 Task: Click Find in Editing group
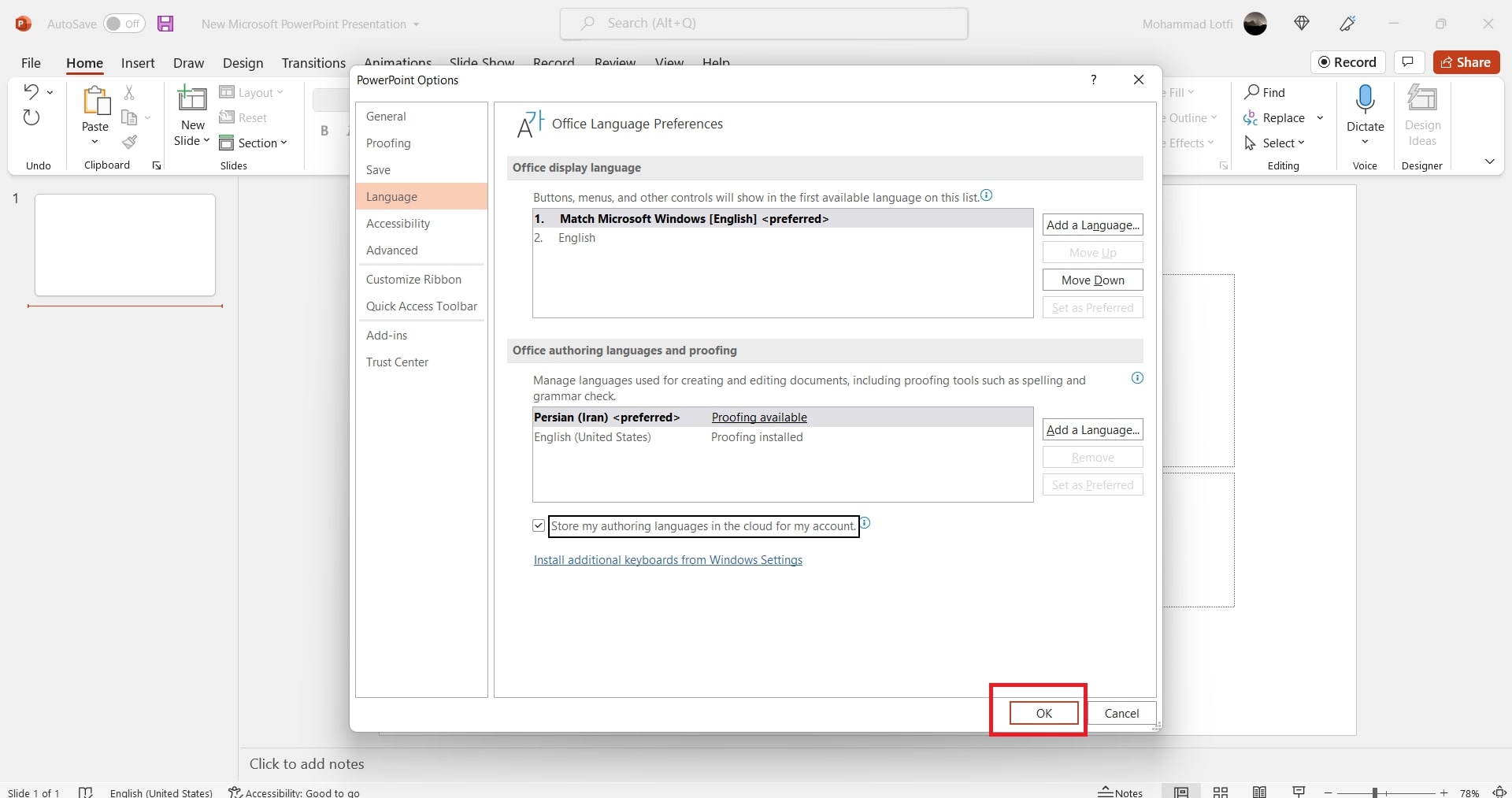pyautogui.click(x=1264, y=92)
